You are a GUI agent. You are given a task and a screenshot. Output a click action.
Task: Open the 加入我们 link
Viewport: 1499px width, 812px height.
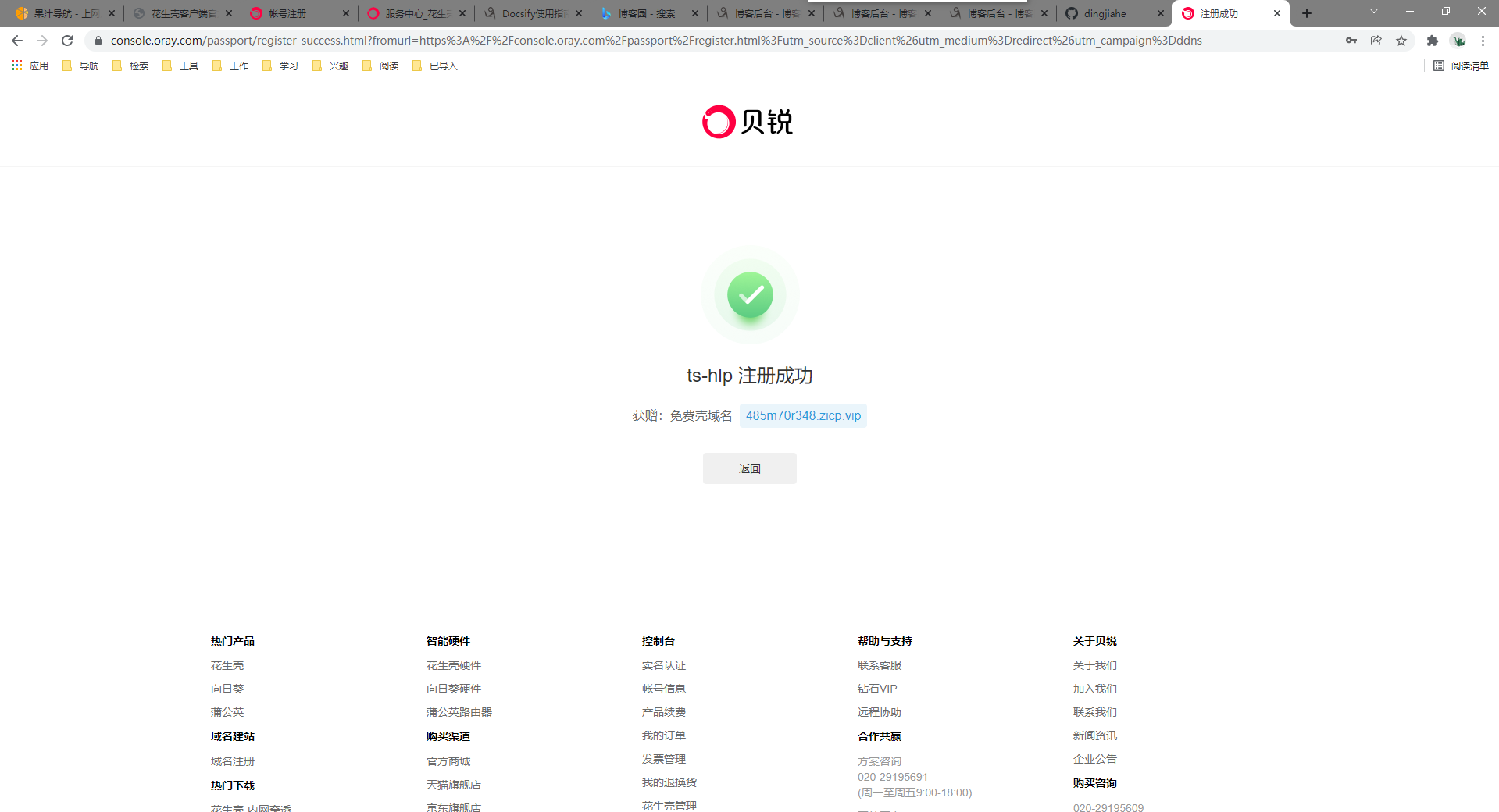point(1095,689)
